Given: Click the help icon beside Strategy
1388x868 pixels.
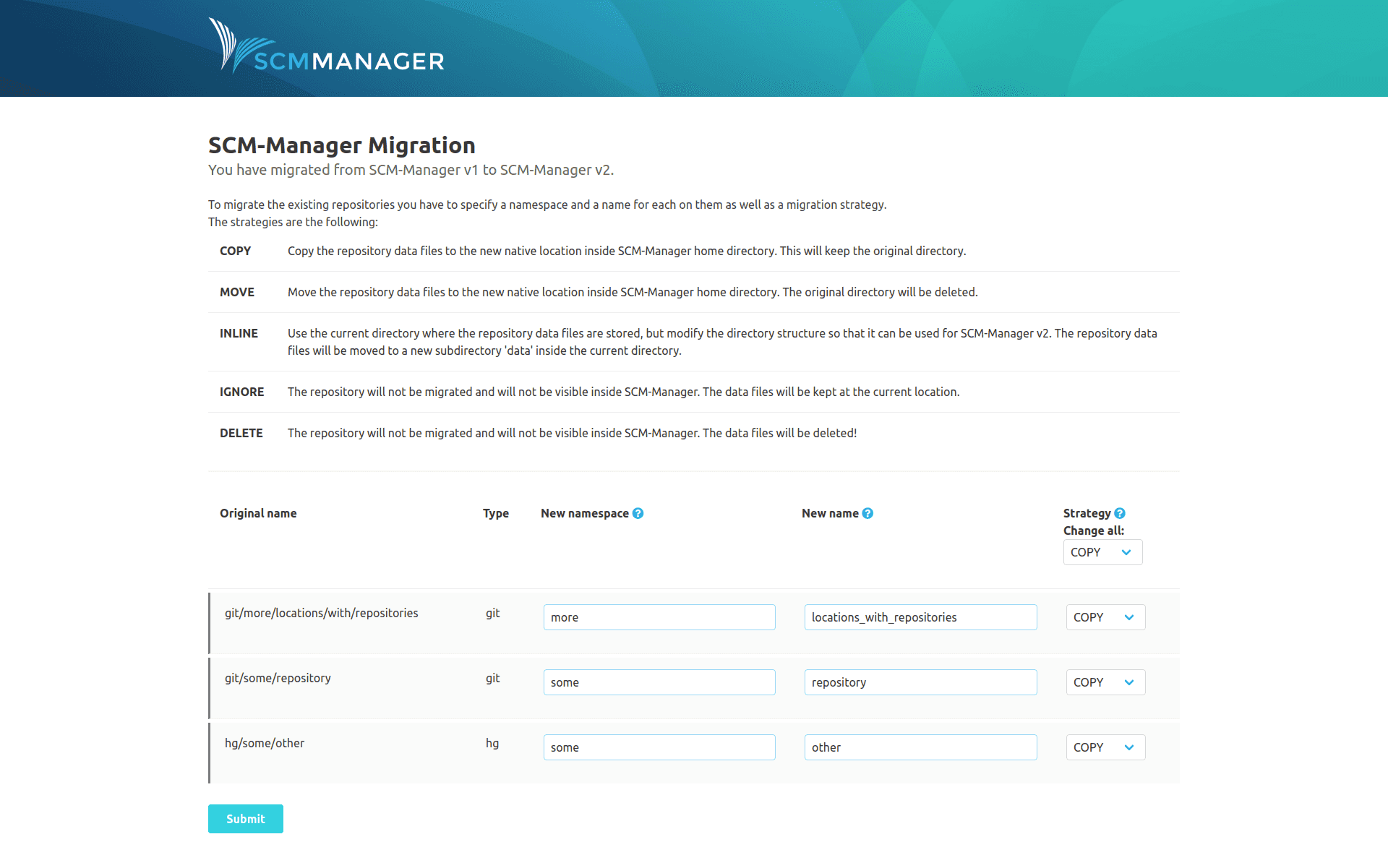Looking at the screenshot, I should click(1120, 513).
